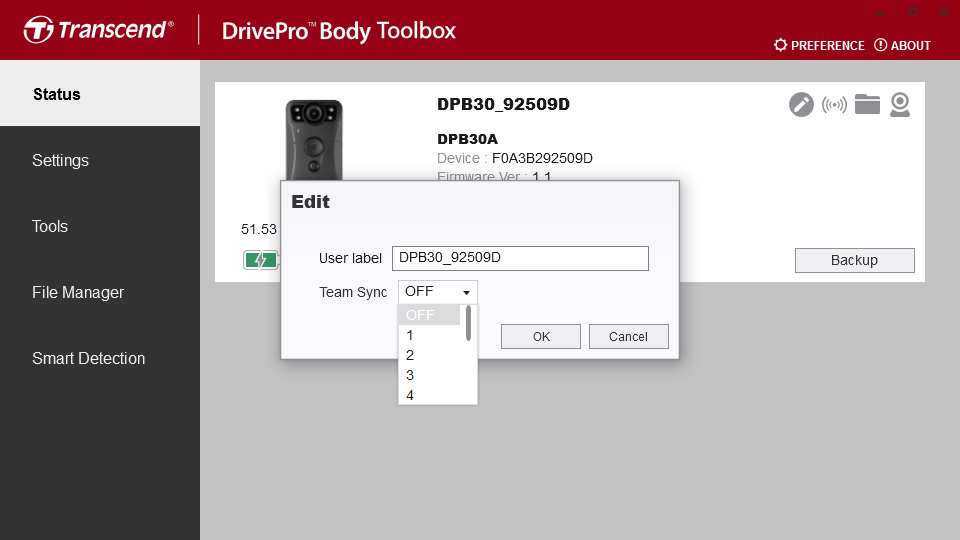This screenshot has height=540, width=960.
Task: Click the pencil edit icon for device
Action: coord(801,105)
